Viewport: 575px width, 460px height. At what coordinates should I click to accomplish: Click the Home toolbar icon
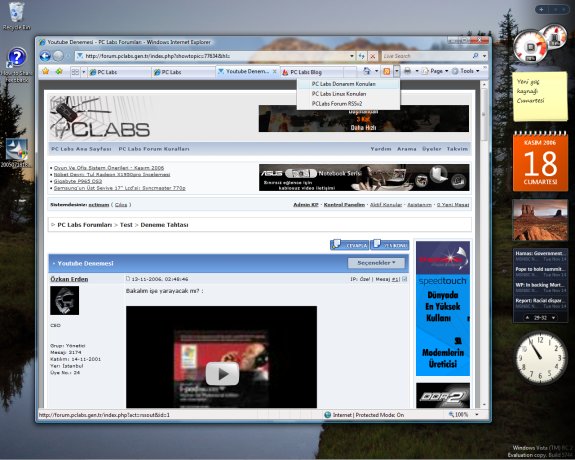click(x=367, y=71)
